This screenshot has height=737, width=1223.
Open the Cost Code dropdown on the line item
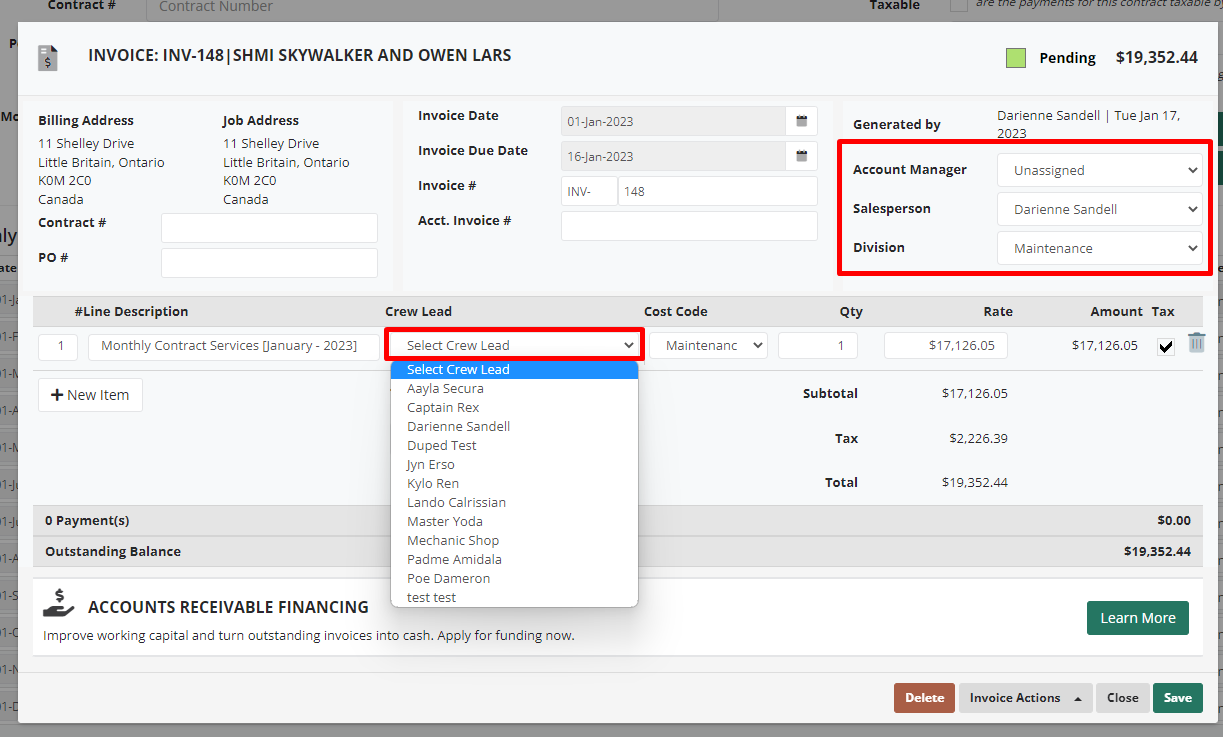pyautogui.click(x=711, y=344)
